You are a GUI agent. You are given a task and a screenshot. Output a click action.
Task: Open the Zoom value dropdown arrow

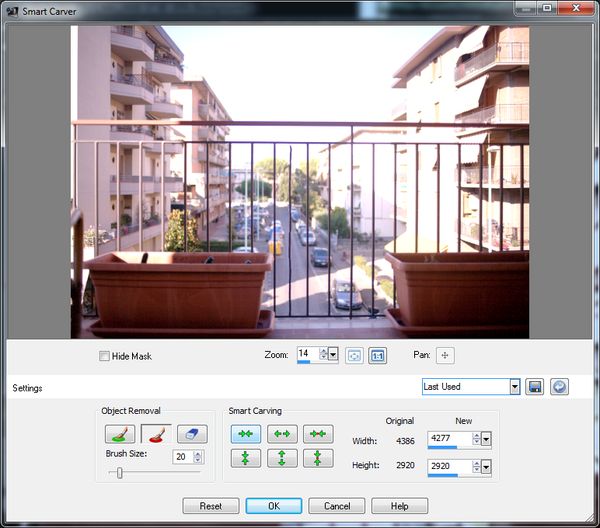click(x=333, y=355)
